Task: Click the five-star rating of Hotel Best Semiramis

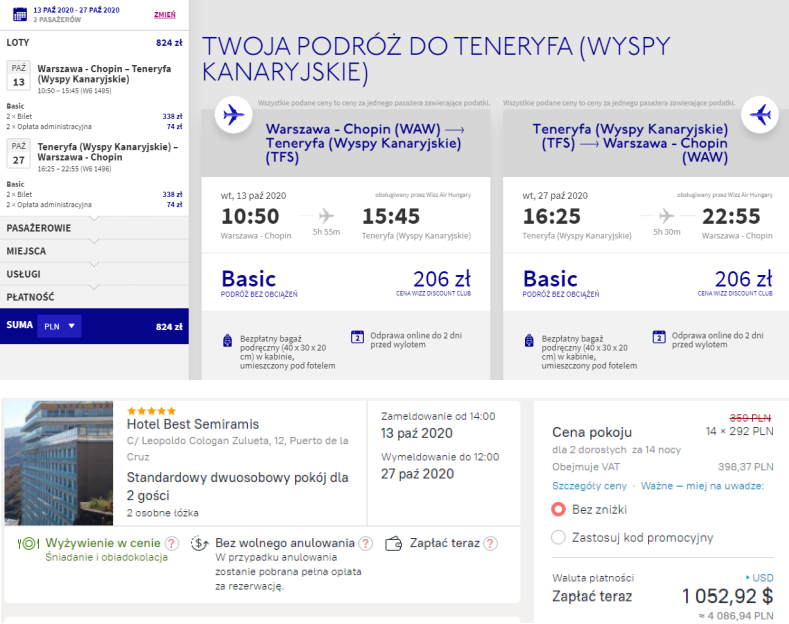Action: (151, 411)
